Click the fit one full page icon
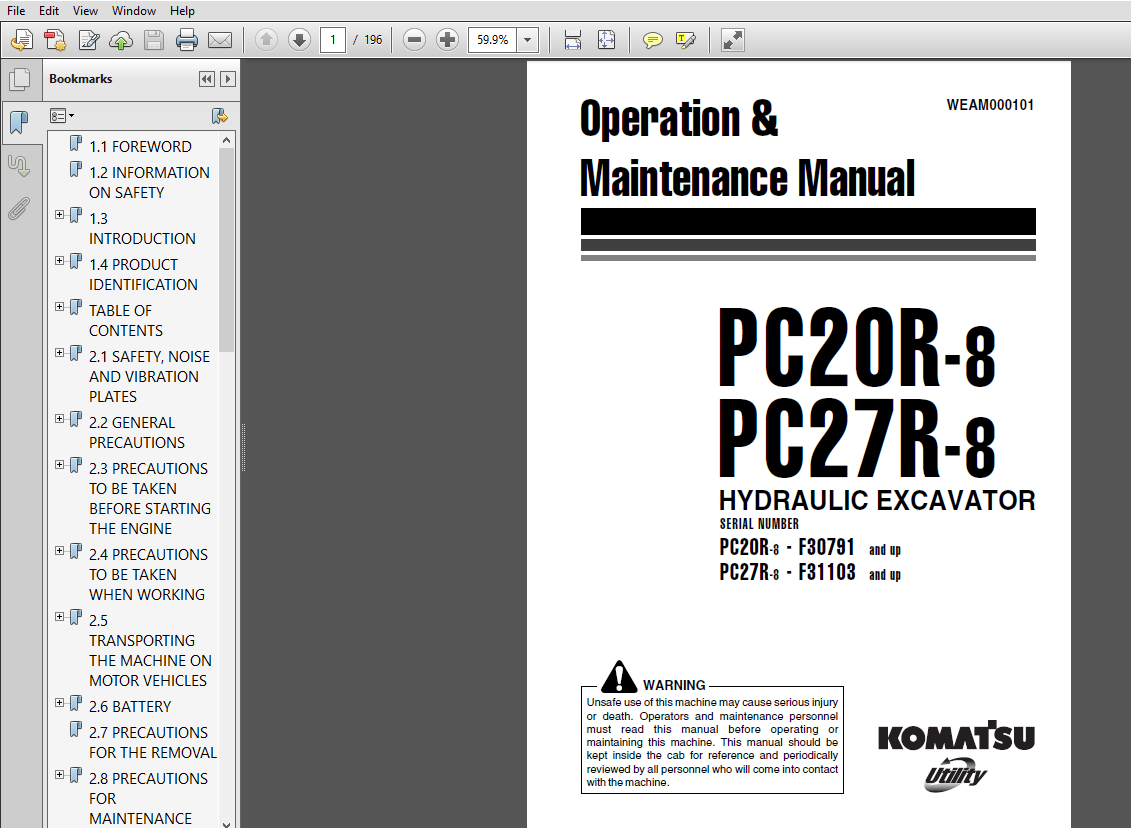The height and width of the screenshot is (828, 1131). coord(607,40)
